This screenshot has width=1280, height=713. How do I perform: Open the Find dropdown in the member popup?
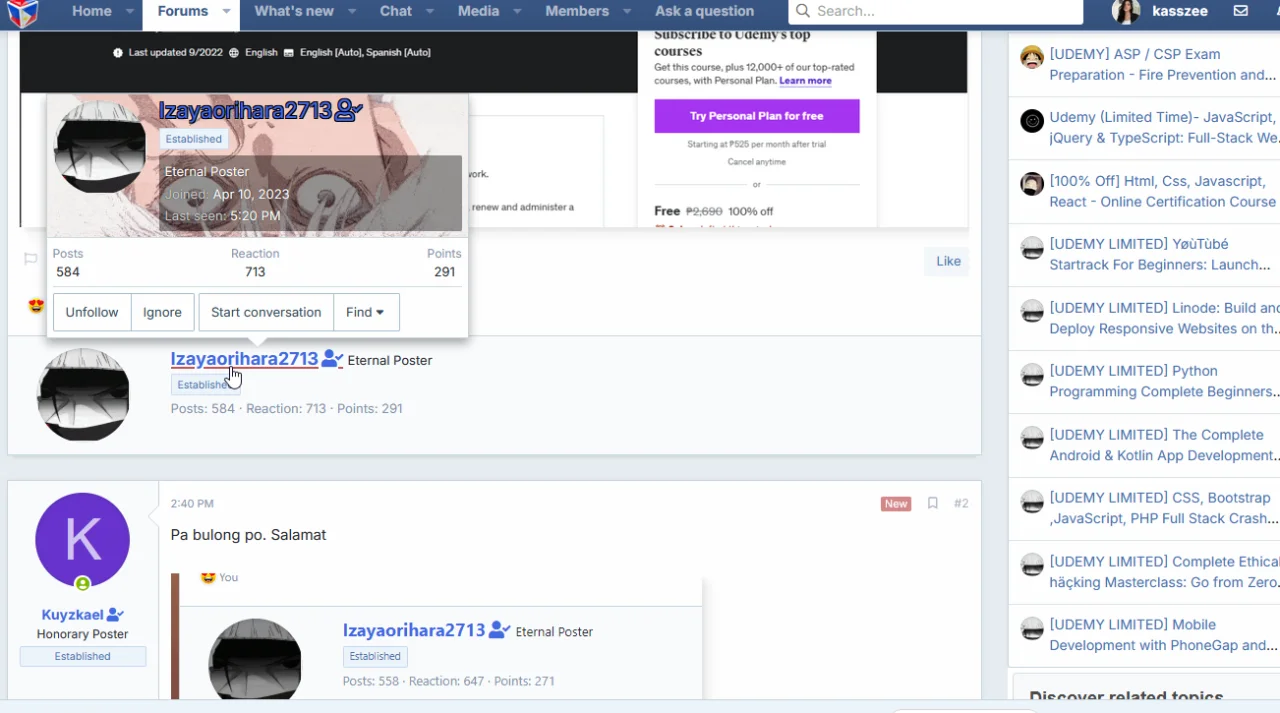366,312
